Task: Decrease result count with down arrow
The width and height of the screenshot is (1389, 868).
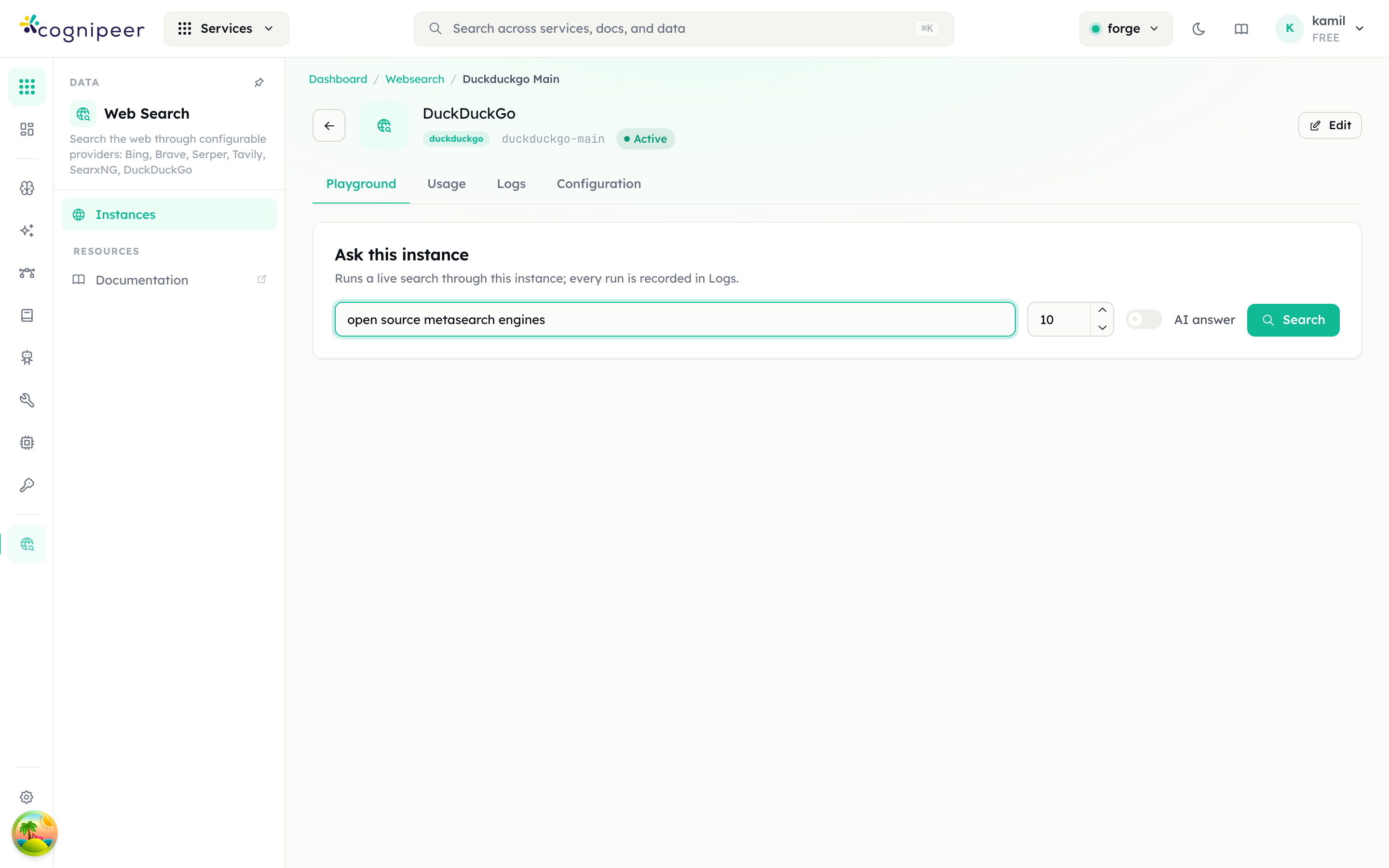Action: [1102, 328]
